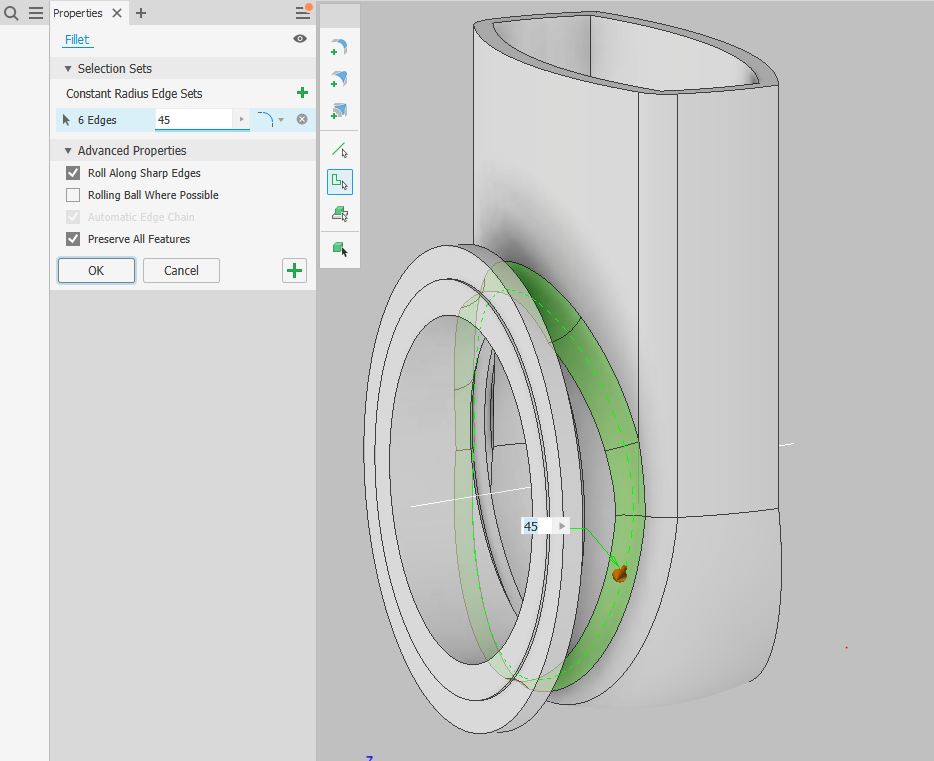This screenshot has height=761, width=934.
Task: Select the Face Fillet icon
Action: tap(338, 79)
